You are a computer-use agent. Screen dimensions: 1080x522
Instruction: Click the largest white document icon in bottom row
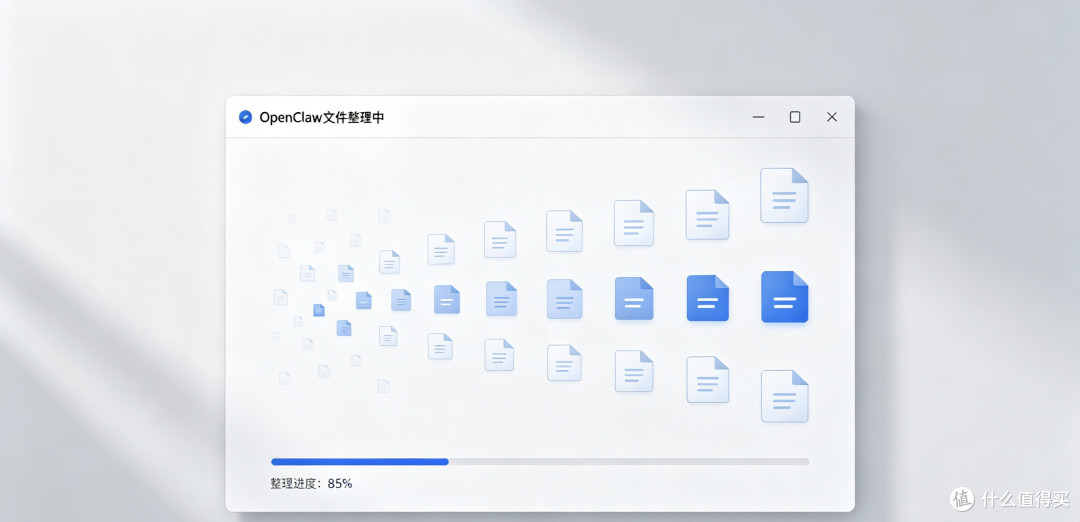tap(785, 396)
